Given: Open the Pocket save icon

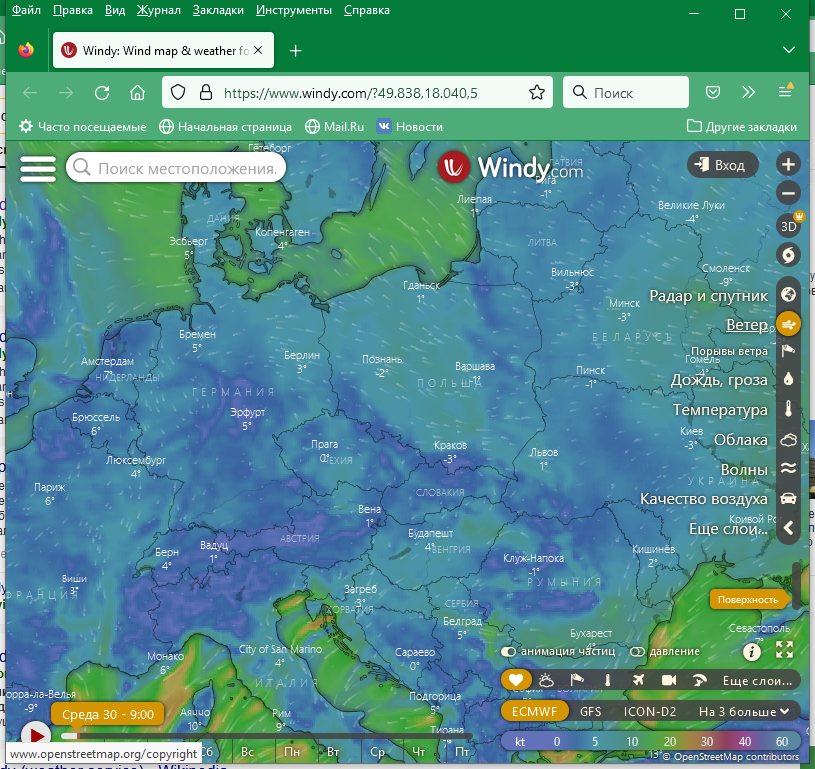Looking at the screenshot, I should (x=713, y=93).
